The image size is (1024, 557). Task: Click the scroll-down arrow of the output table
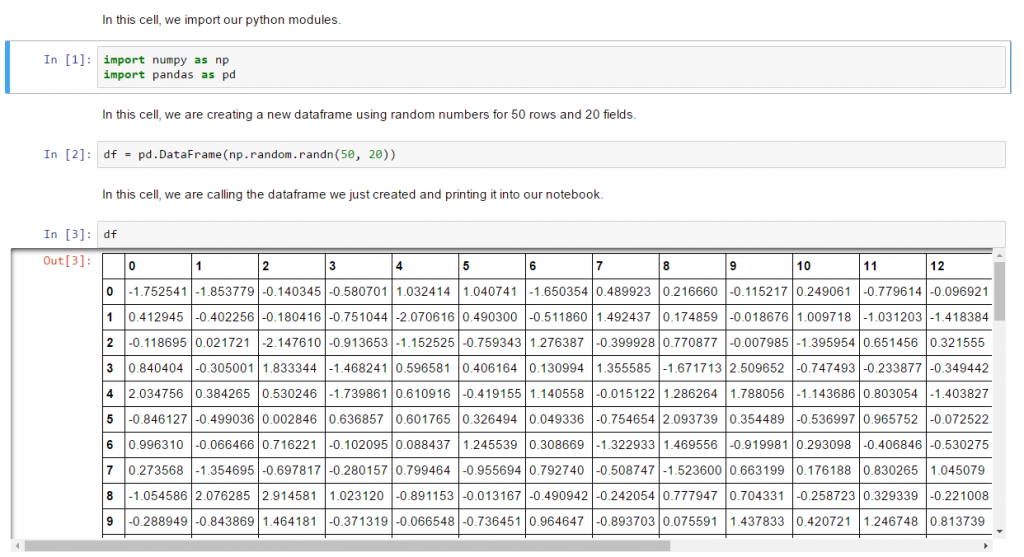click(x=1000, y=532)
